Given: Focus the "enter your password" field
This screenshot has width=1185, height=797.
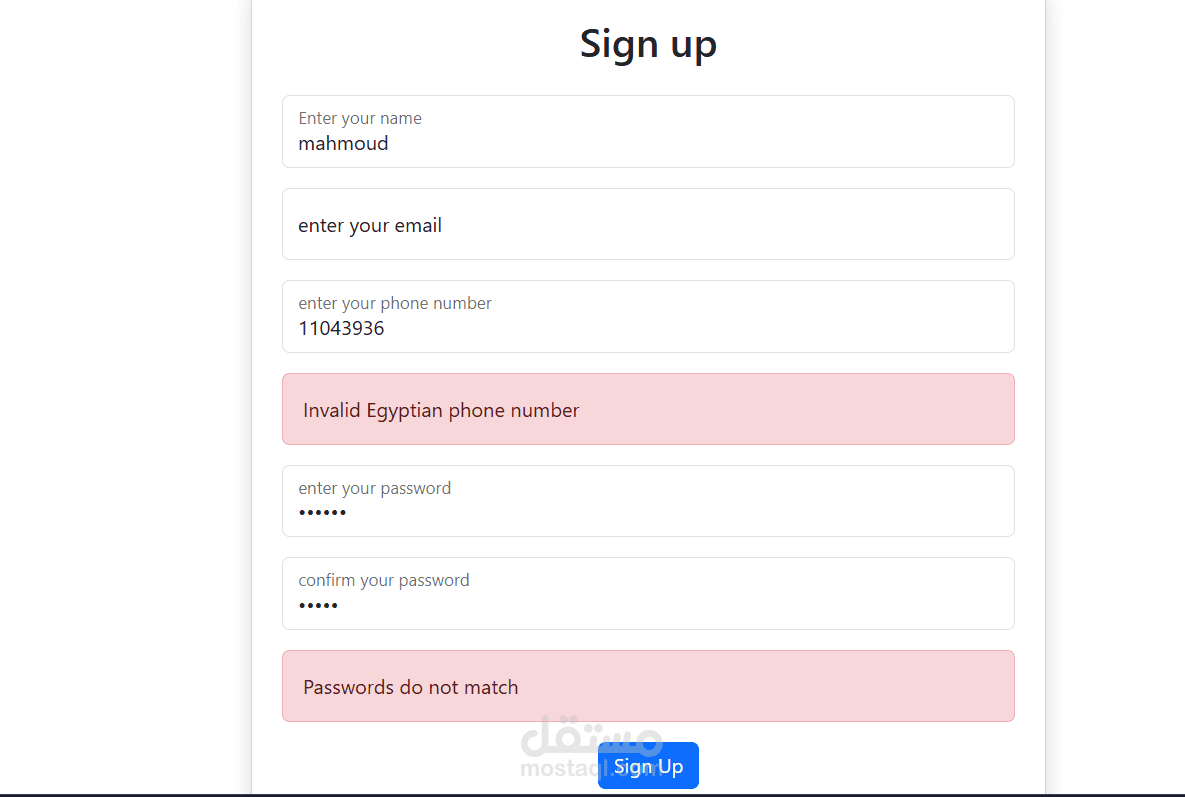Looking at the screenshot, I should [x=648, y=501].
